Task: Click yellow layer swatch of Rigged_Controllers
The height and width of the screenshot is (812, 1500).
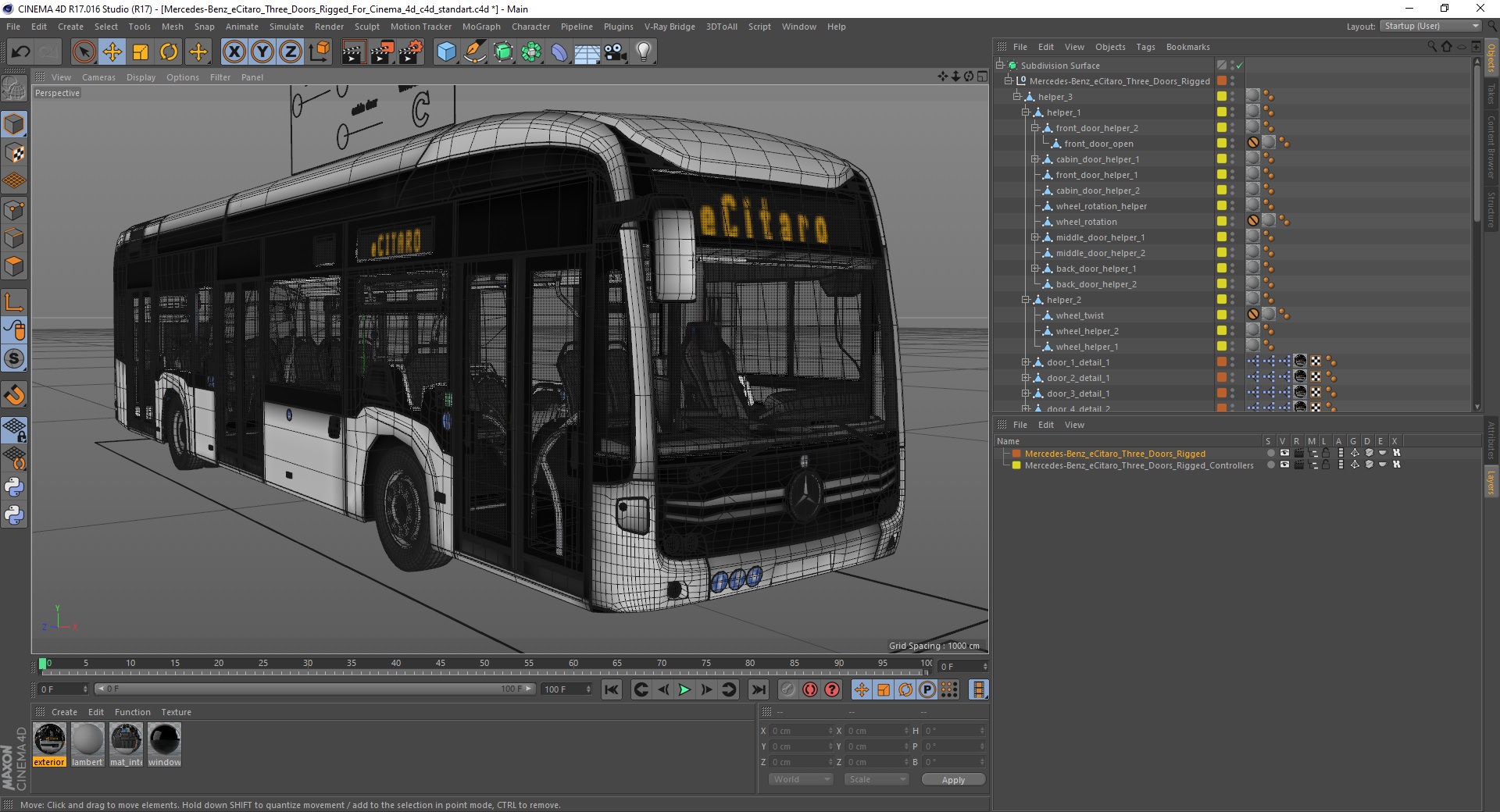Action: [x=1016, y=465]
